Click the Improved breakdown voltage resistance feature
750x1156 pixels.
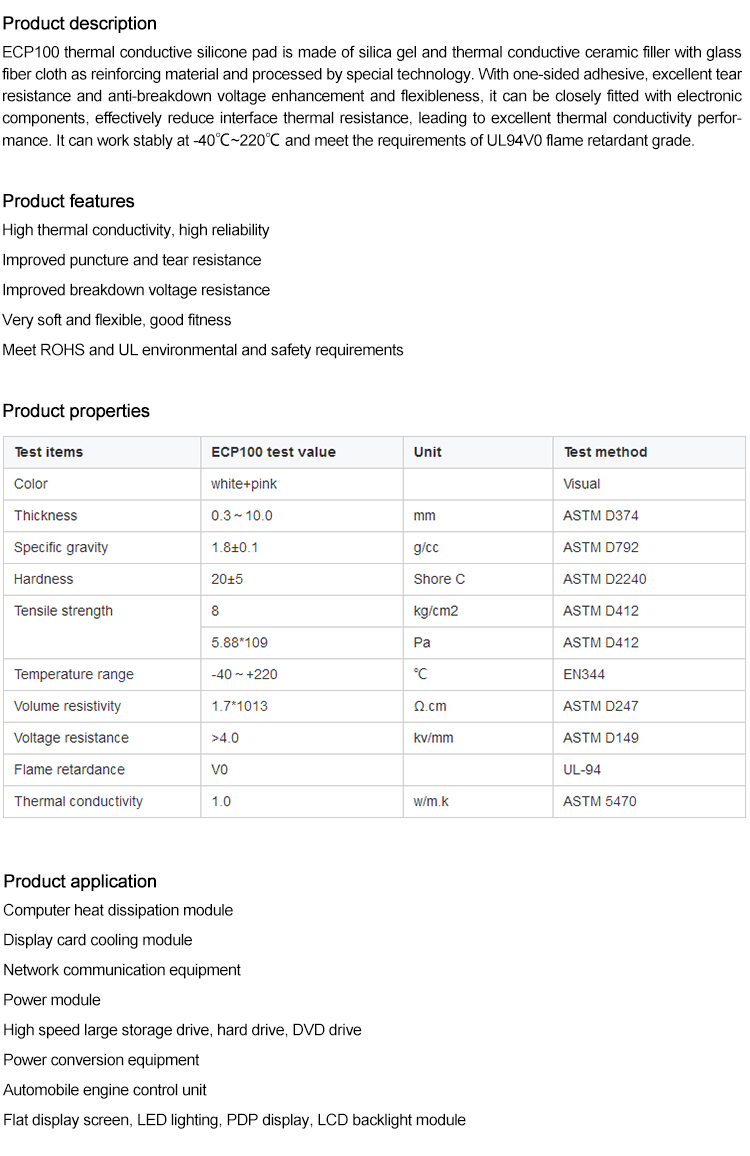[x=136, y=290]
